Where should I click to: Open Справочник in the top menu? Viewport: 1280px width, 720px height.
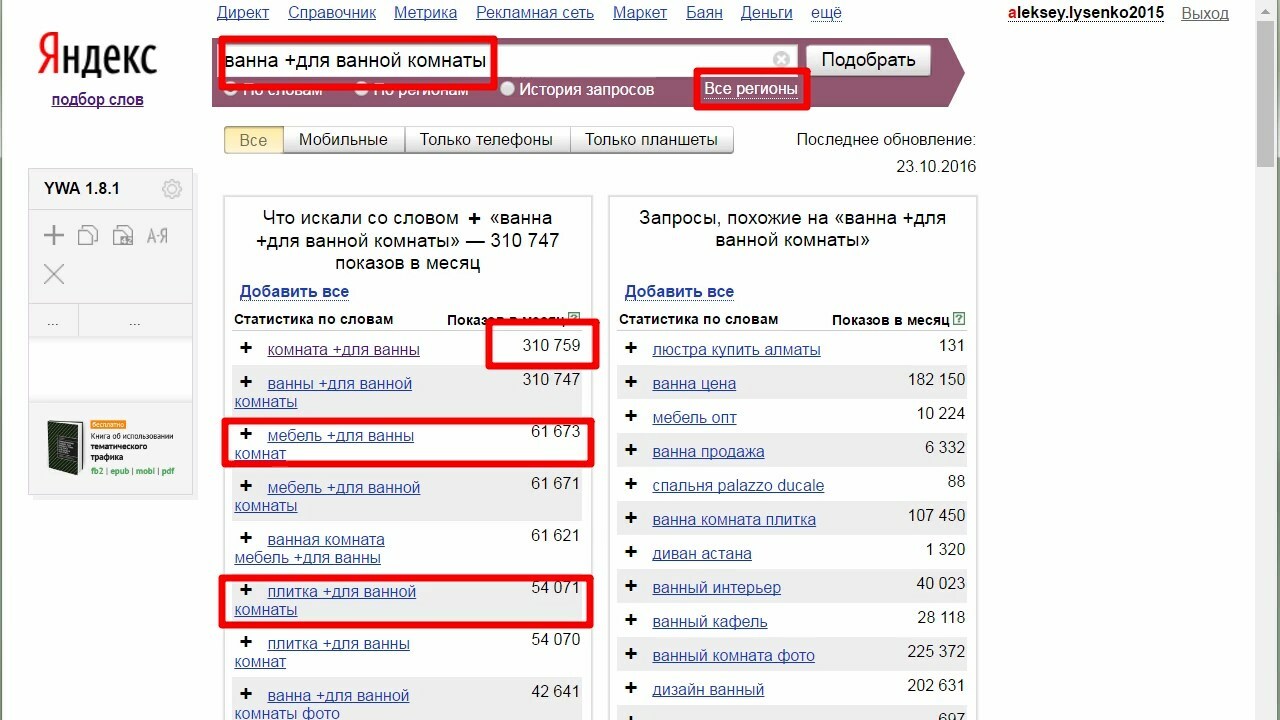332,13
